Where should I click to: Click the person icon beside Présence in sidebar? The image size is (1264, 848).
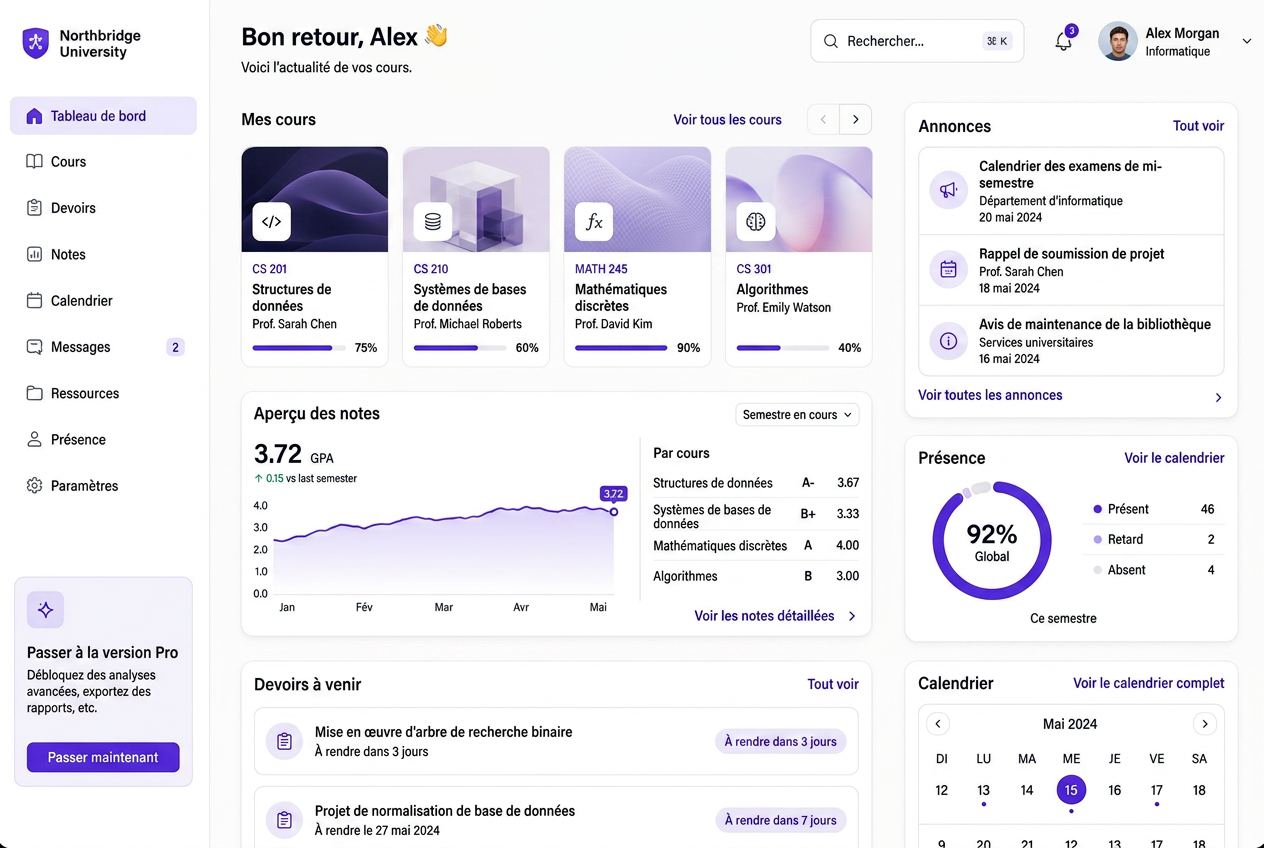pos(35,439)
